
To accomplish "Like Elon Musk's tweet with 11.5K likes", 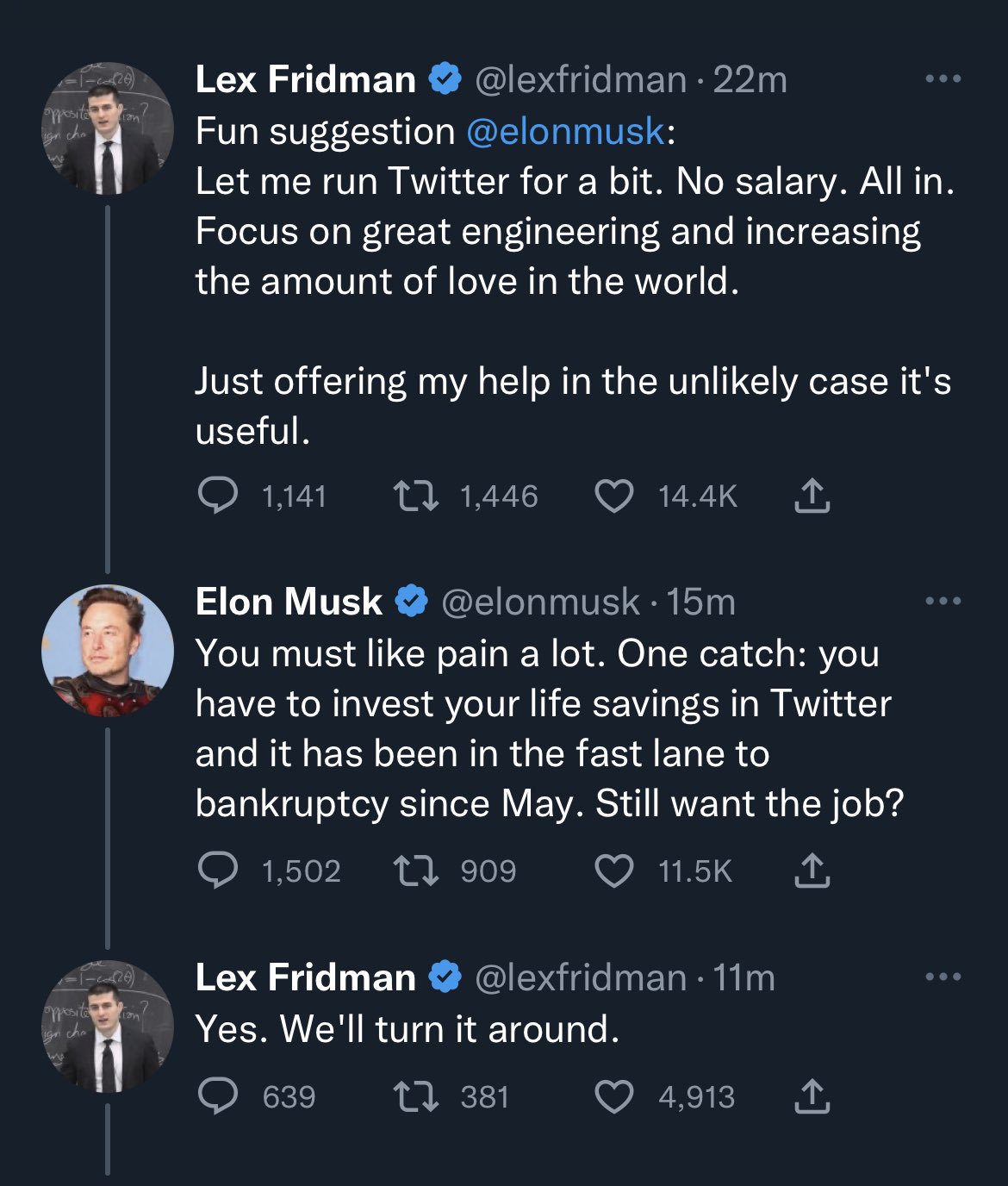I will coord(614,871).
